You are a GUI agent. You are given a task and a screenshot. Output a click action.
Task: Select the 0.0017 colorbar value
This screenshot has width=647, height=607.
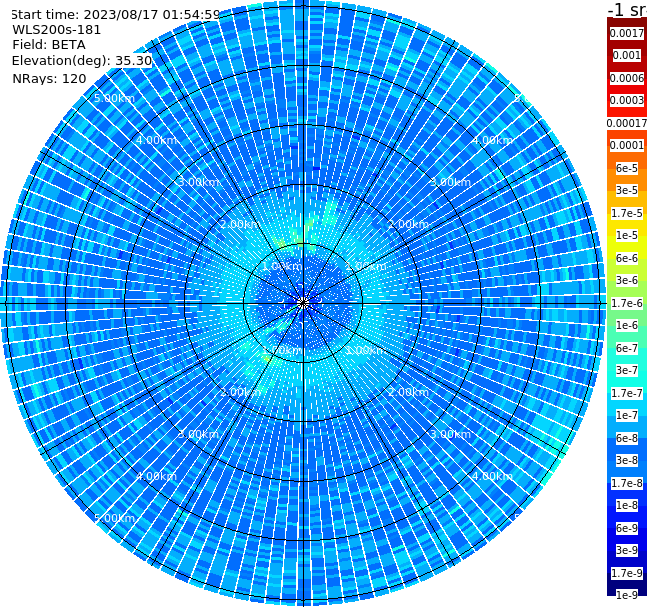[627, 33]
